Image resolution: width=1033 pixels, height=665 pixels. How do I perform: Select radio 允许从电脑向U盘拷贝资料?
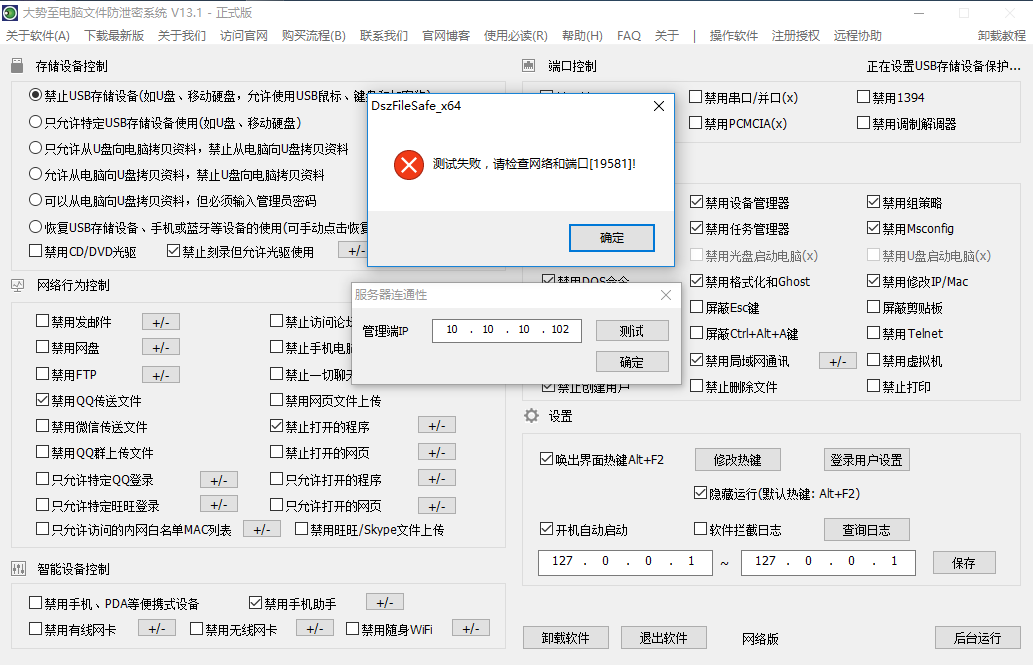point(36,174)
